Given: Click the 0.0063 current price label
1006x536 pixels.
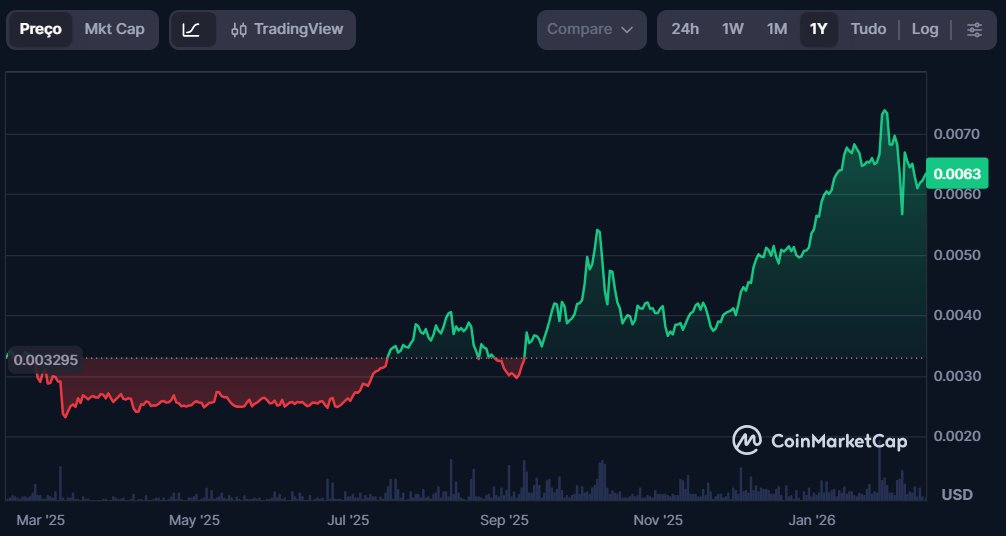Looking at the screenshot, I should tap(957, 174).
